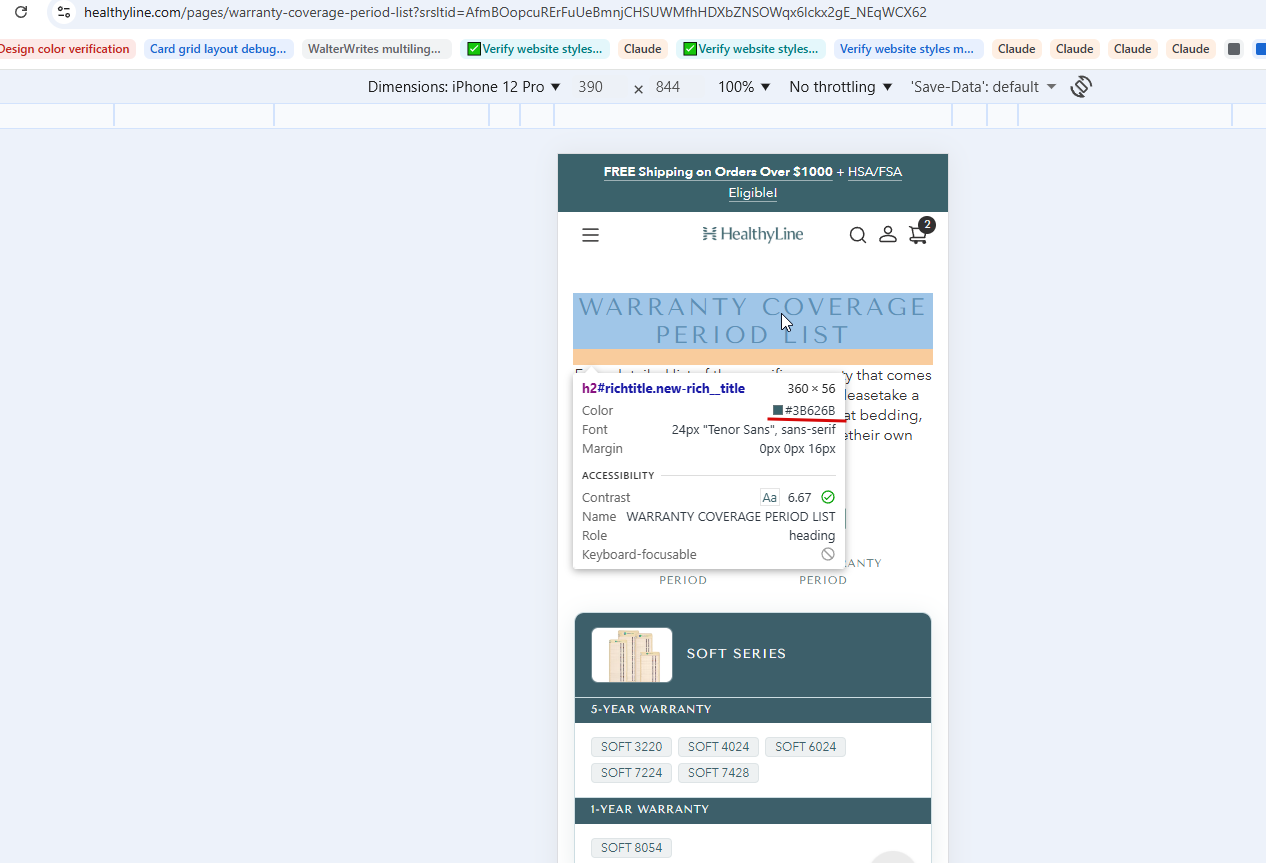Rotate the device viewport orientation
The height and width of the screenshot is (863, 1266).
[1080, 87]
